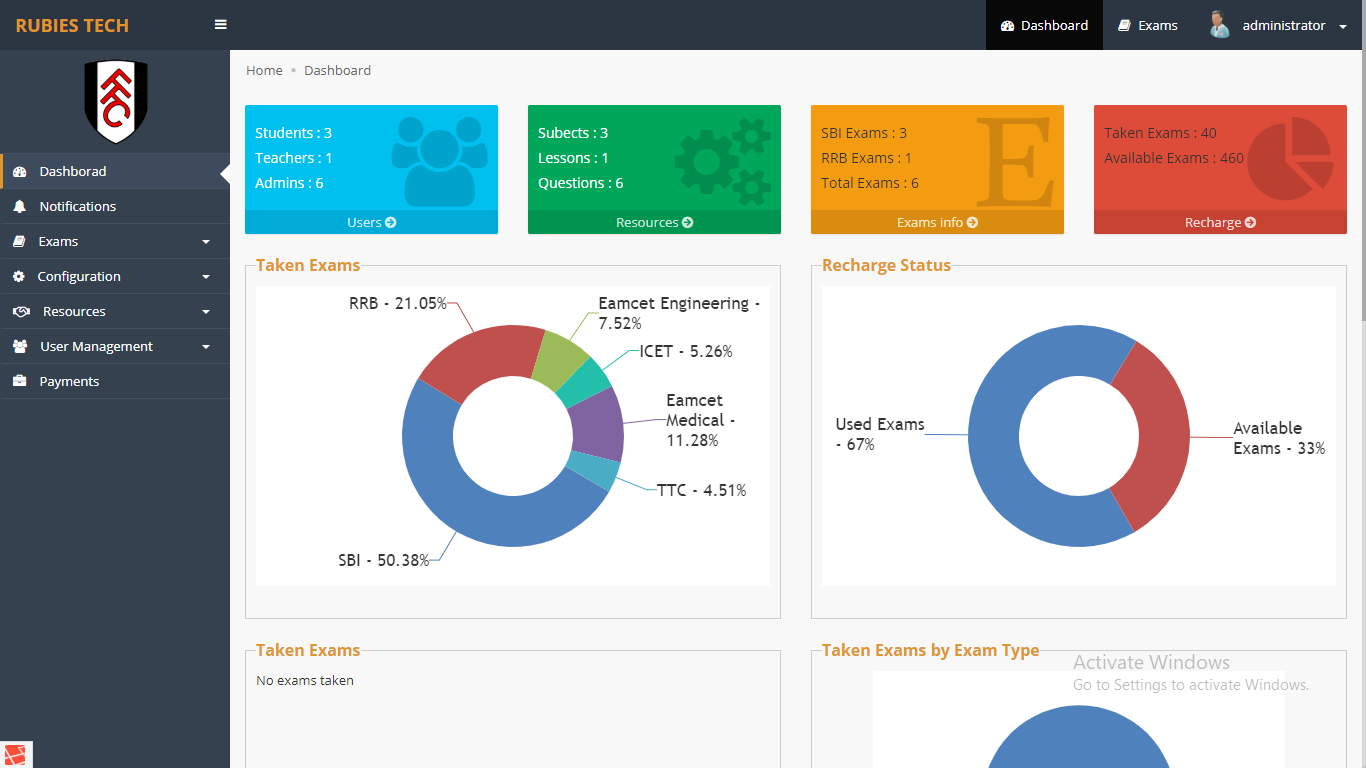1366x768 pixels.
Task: Click the "Students : 3" statistic
Action: [293, 133]
